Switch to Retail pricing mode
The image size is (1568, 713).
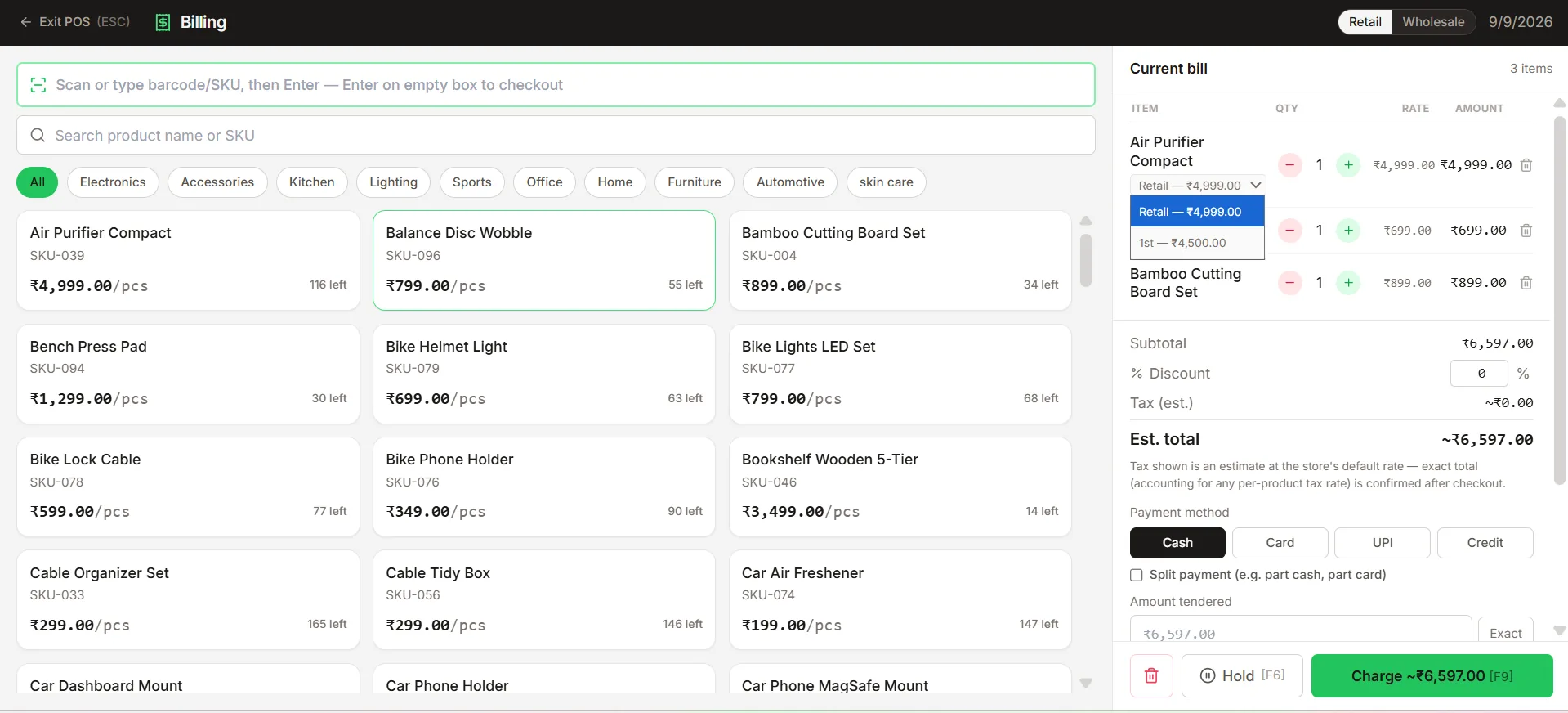pos(1365,22)
